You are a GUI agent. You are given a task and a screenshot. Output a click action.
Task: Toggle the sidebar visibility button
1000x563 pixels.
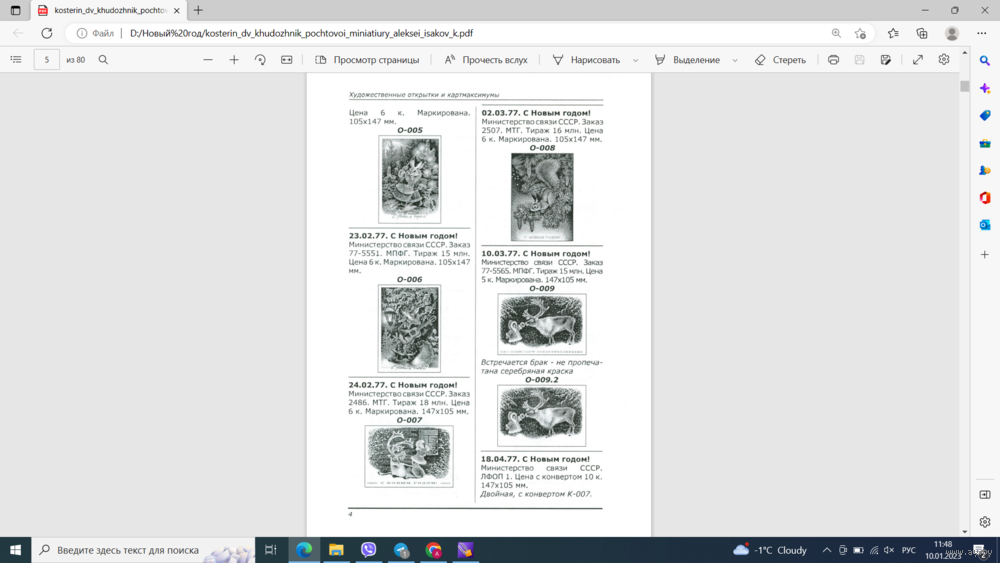click(985, 495)
